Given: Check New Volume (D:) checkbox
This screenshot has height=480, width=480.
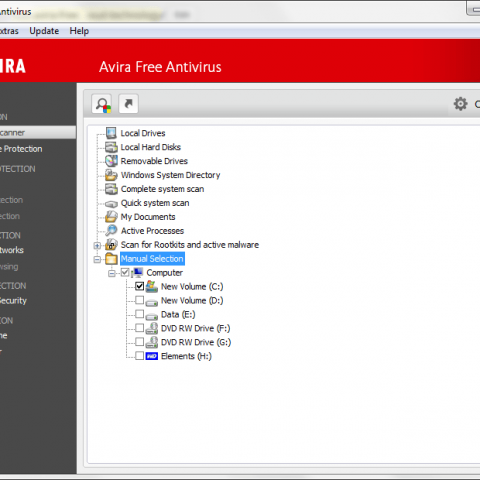Looking at the screenshot, I should coord(139,300).
